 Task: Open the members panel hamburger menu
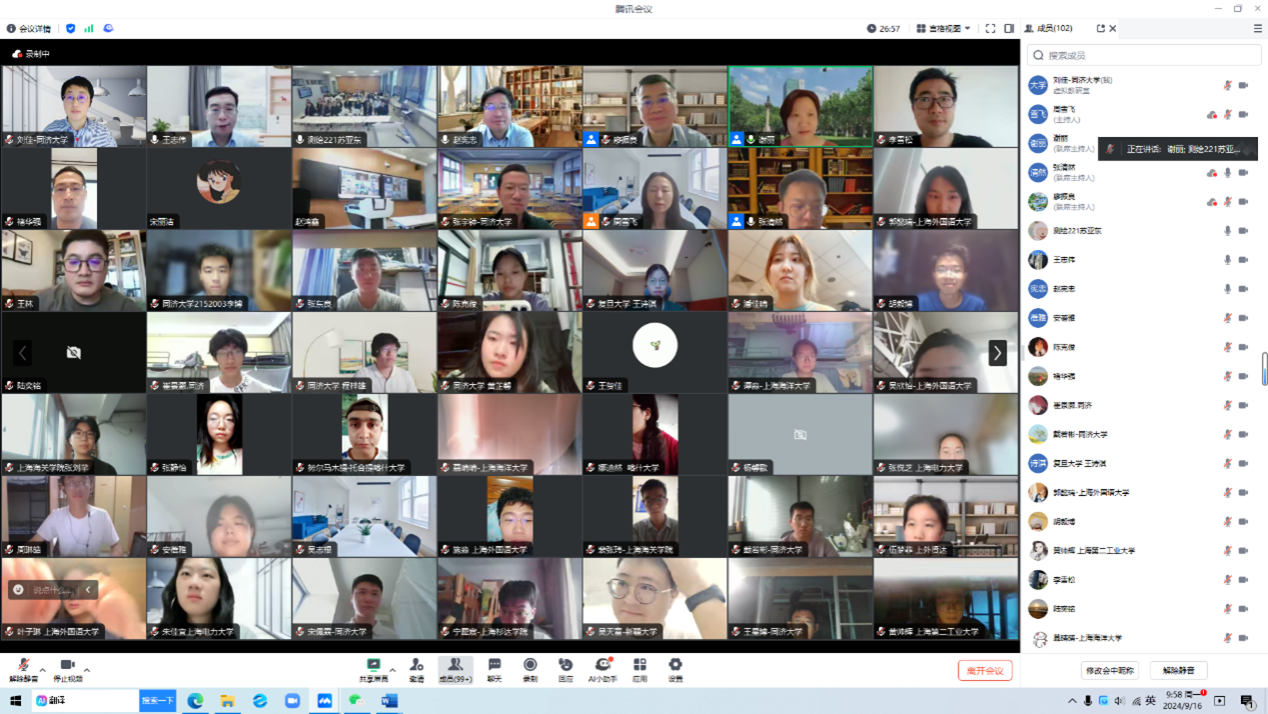1257,28
